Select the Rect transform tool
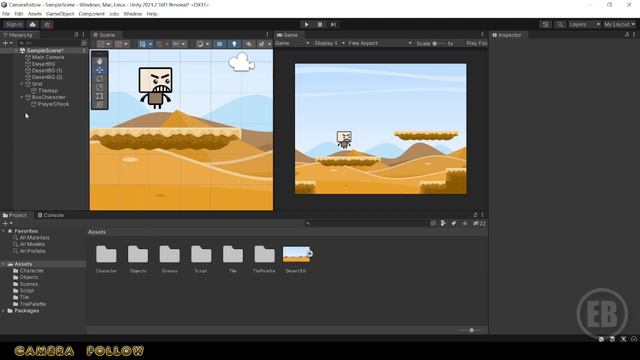640x360 pixels. (x=100, y=96)
